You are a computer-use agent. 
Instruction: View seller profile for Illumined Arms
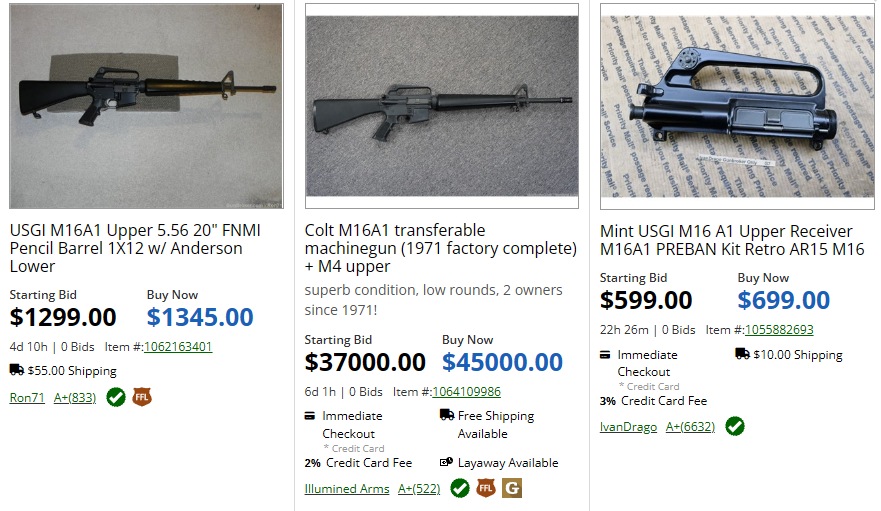click(347, 488)
